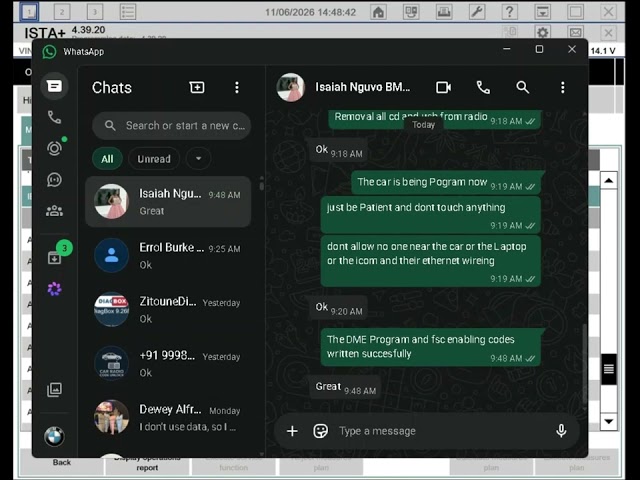This screenshot has width=640, height=480.
Task: Open Dewey Alfr chat in list
Action: [x=168, y=417]
